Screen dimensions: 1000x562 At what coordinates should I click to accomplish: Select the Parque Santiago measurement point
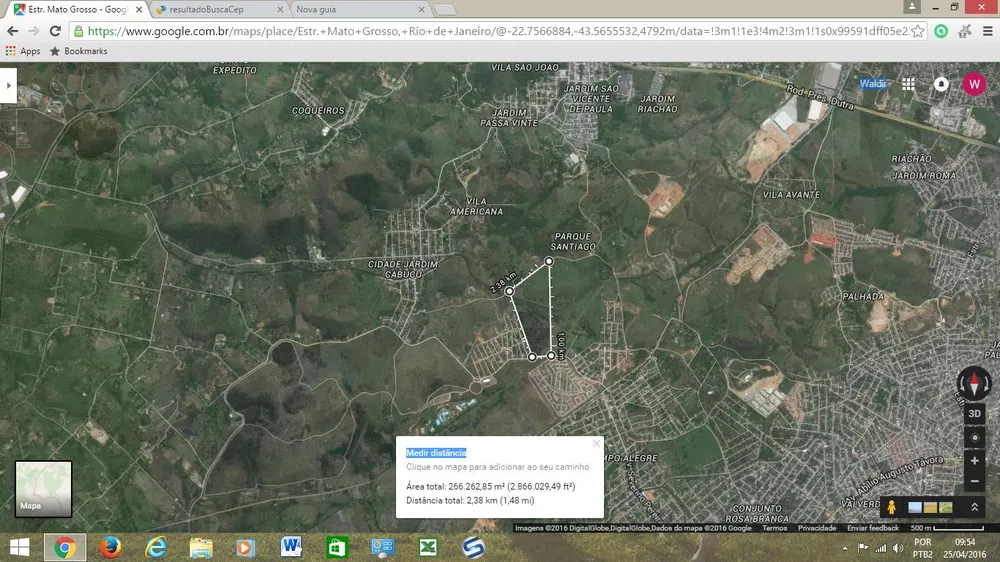[548, 261]
